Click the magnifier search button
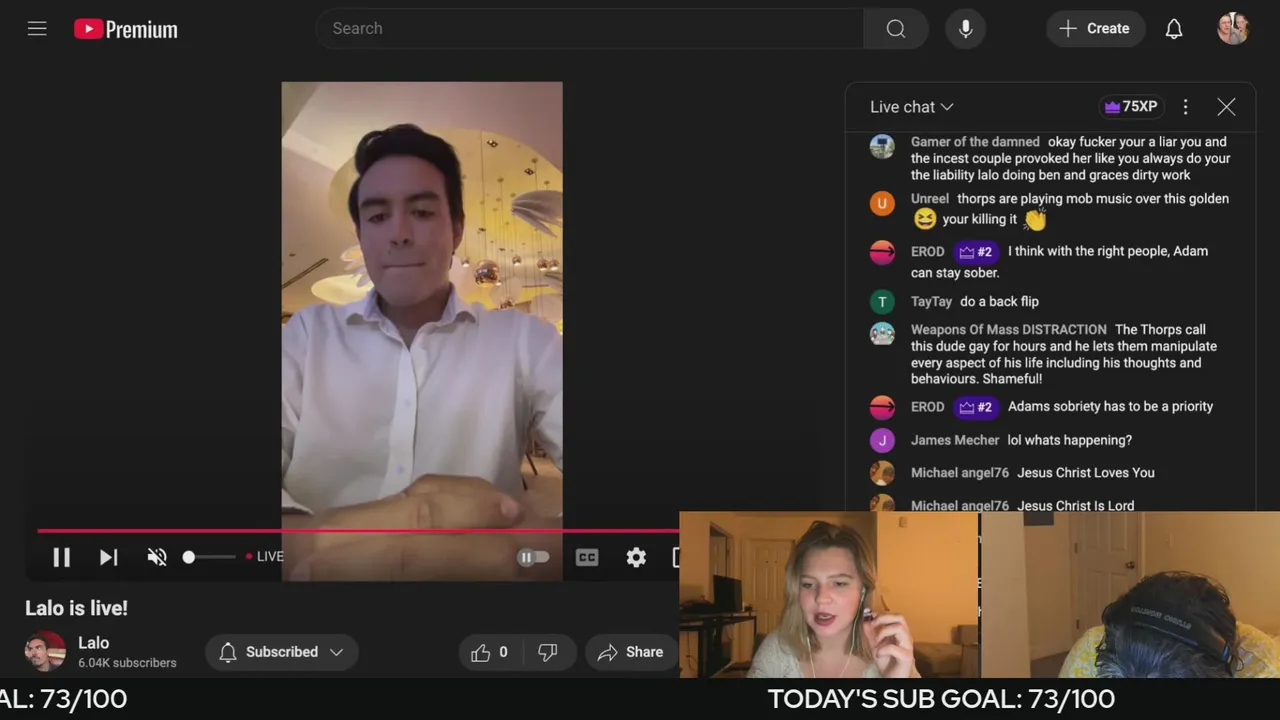The width and height of the screenshot is (1280, 720). (896, 28)
